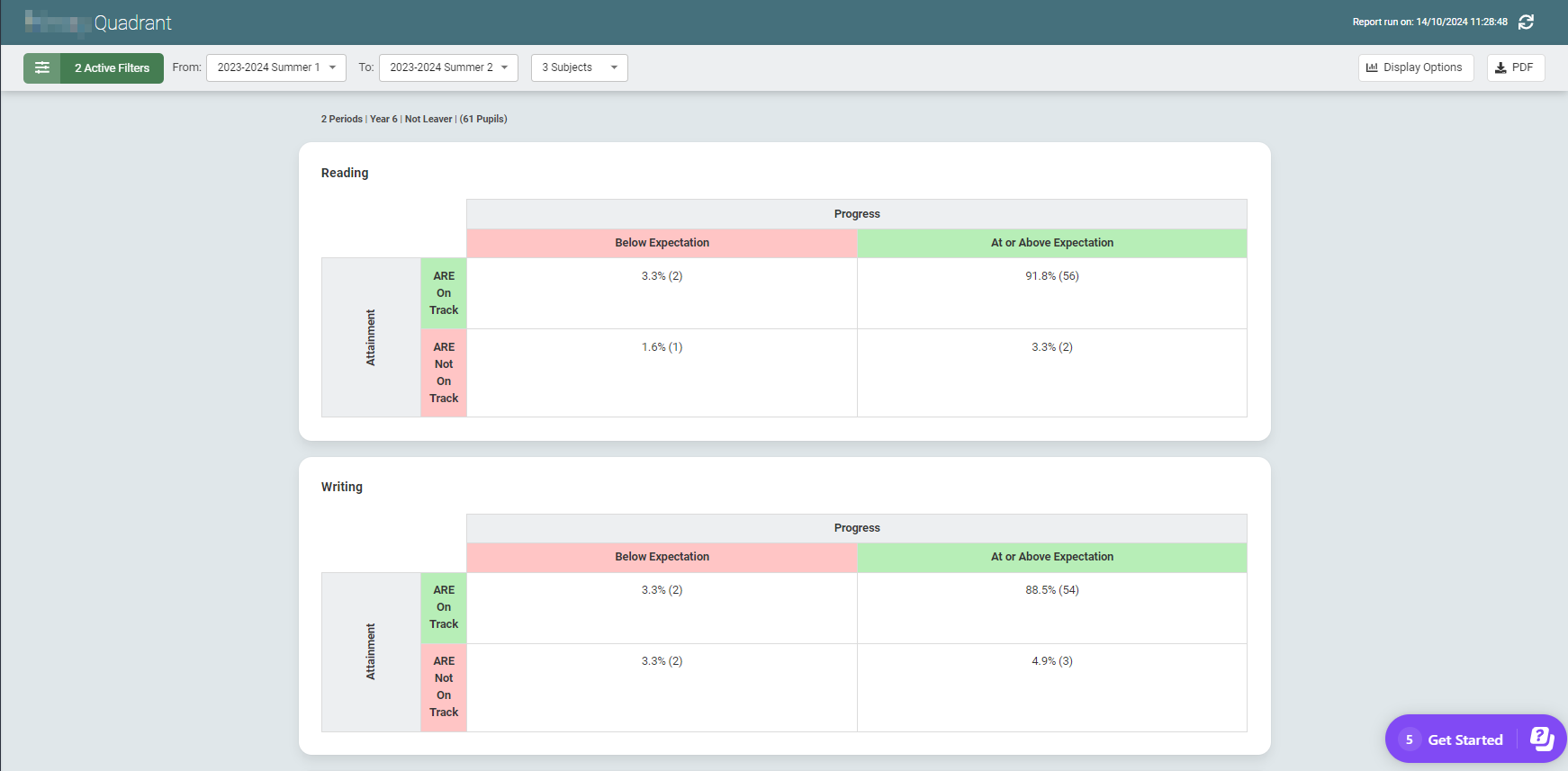
Task: Refresh the report using the reload icon
Action: click(1526, 22)
